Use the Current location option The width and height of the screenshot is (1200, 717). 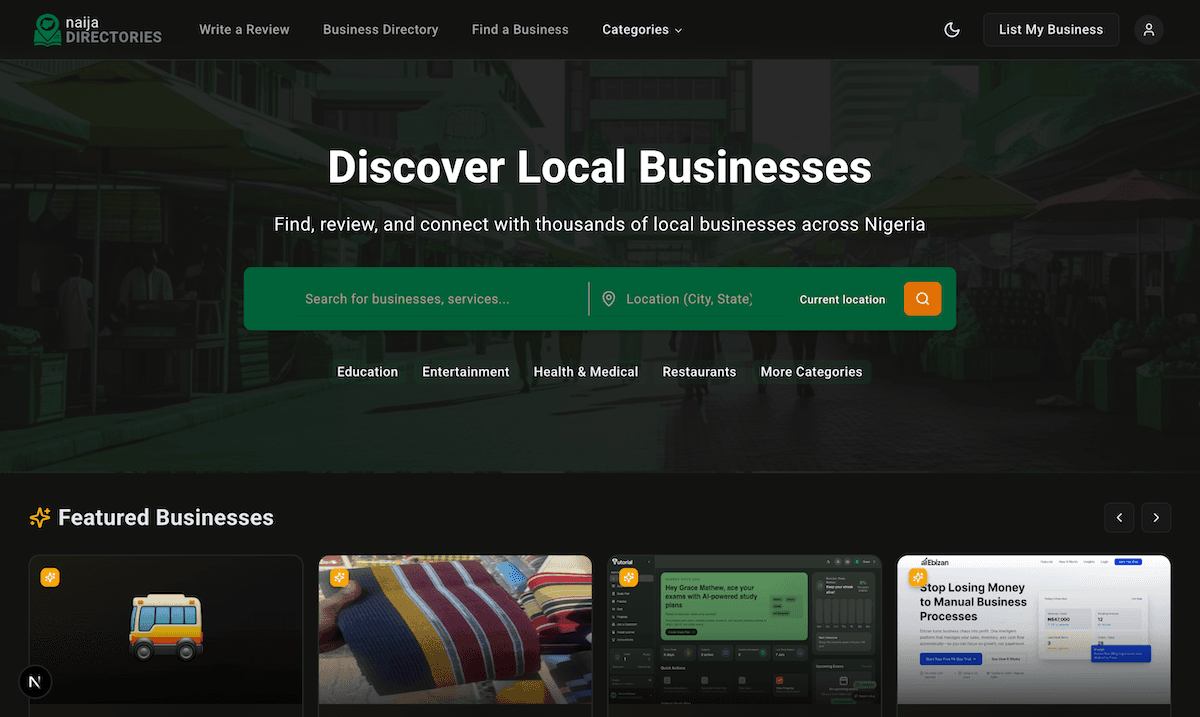pos(842,298)
